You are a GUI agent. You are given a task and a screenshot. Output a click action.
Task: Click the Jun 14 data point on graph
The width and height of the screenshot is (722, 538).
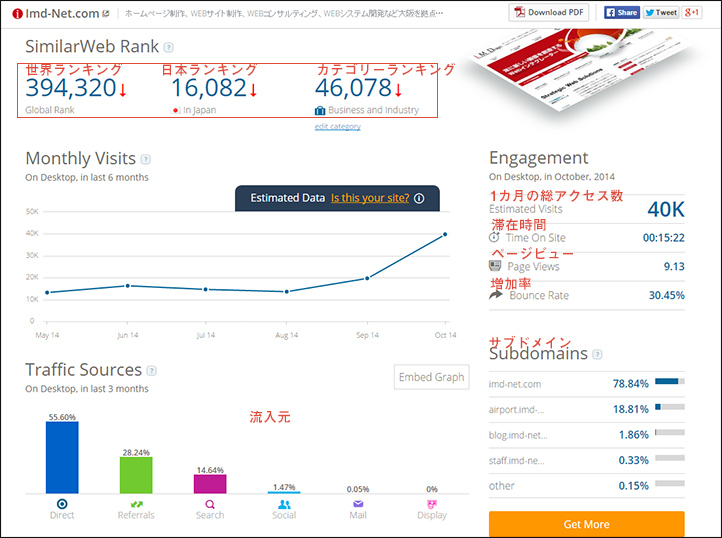(128, 286)
